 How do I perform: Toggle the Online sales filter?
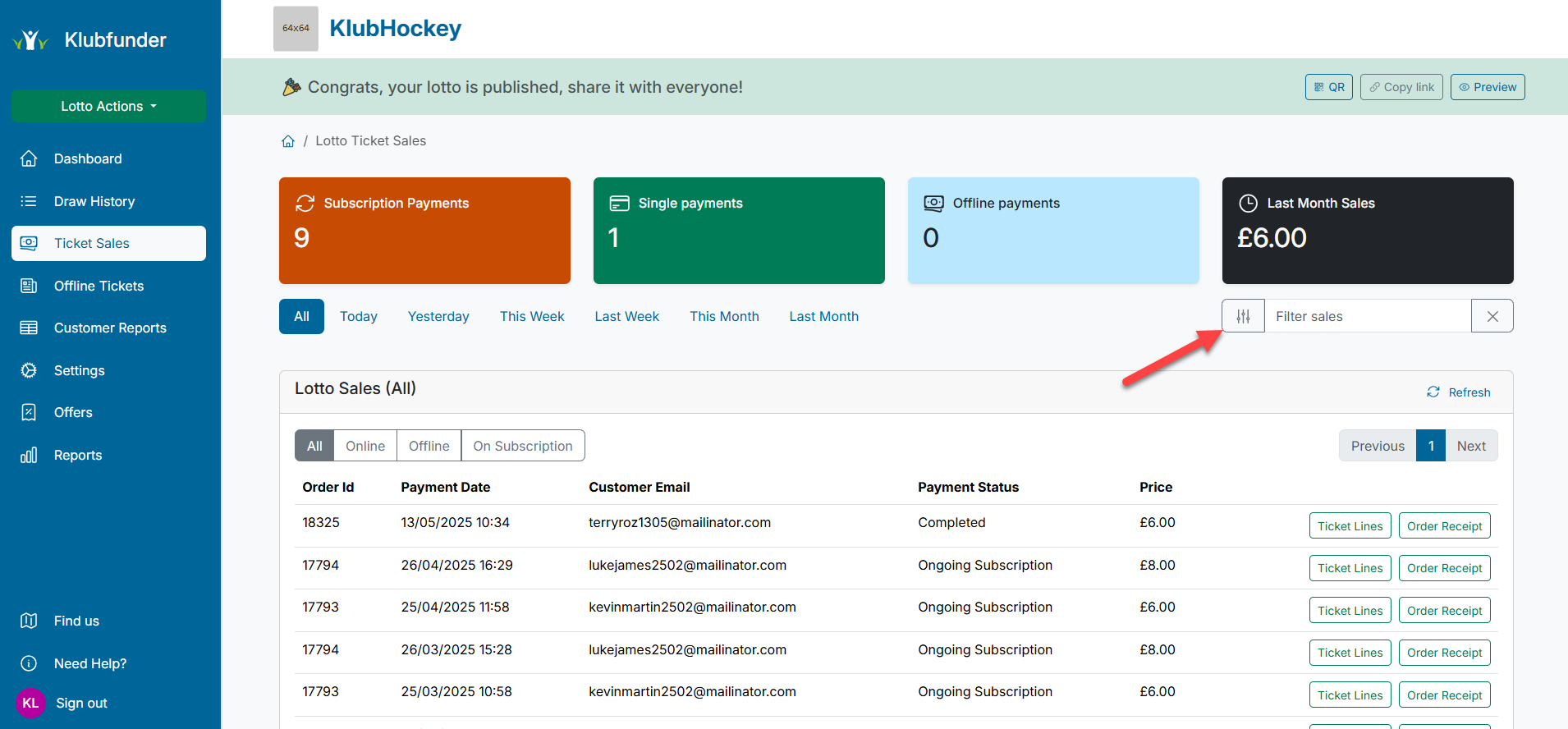(x=365, y=446)
